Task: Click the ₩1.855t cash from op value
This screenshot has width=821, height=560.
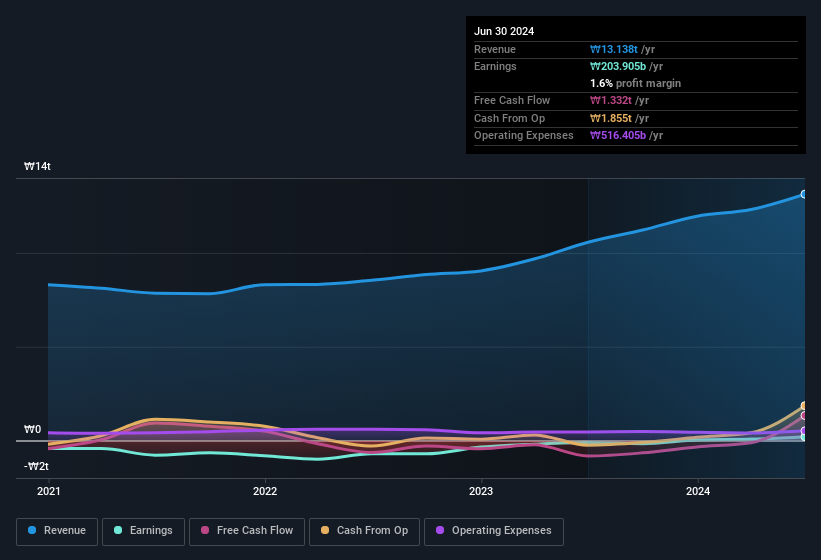Action: pos(611,118)
